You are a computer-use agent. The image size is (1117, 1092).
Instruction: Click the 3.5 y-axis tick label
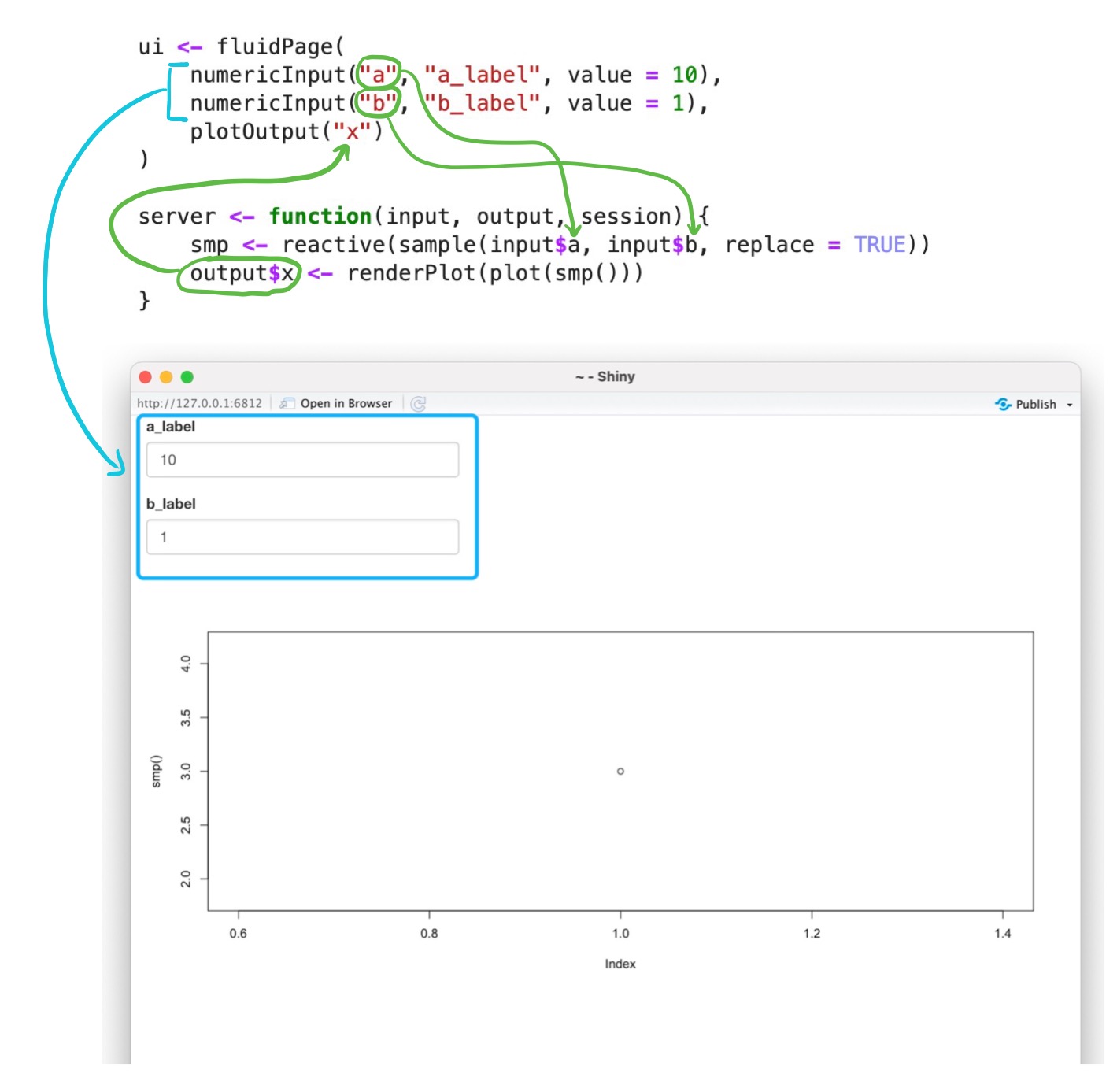coord(186,718)
